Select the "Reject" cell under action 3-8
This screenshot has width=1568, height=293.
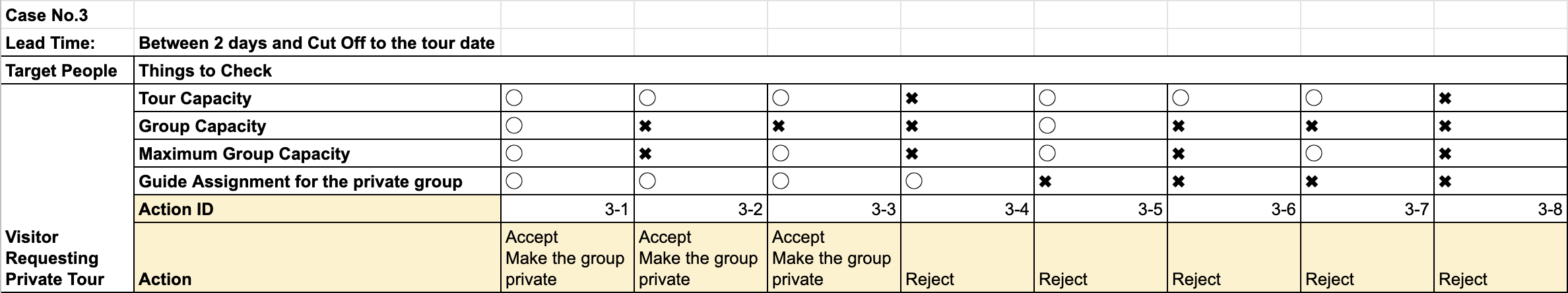click(x=1499, y=257)
